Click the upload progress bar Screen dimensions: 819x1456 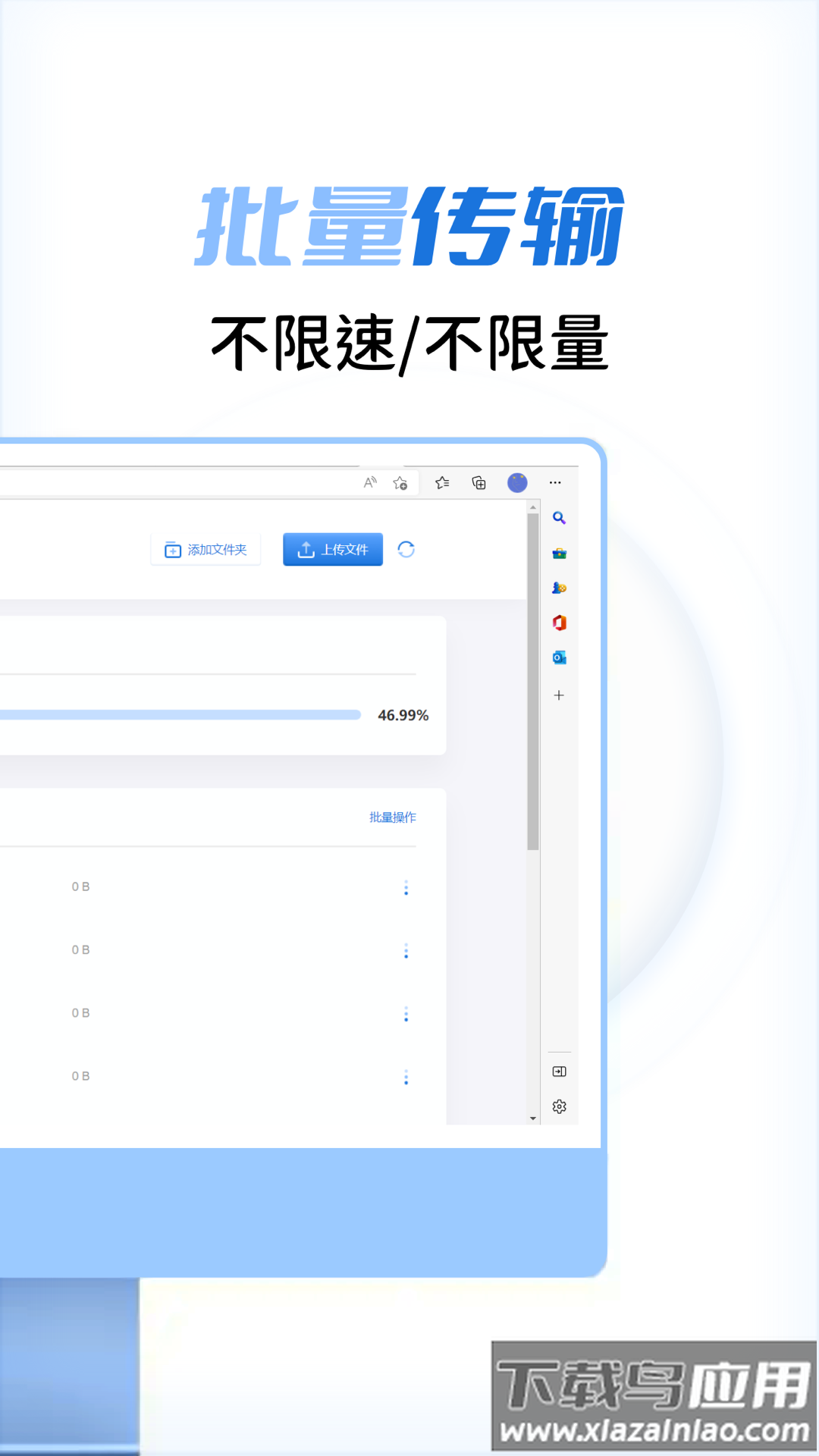[180, 715]
